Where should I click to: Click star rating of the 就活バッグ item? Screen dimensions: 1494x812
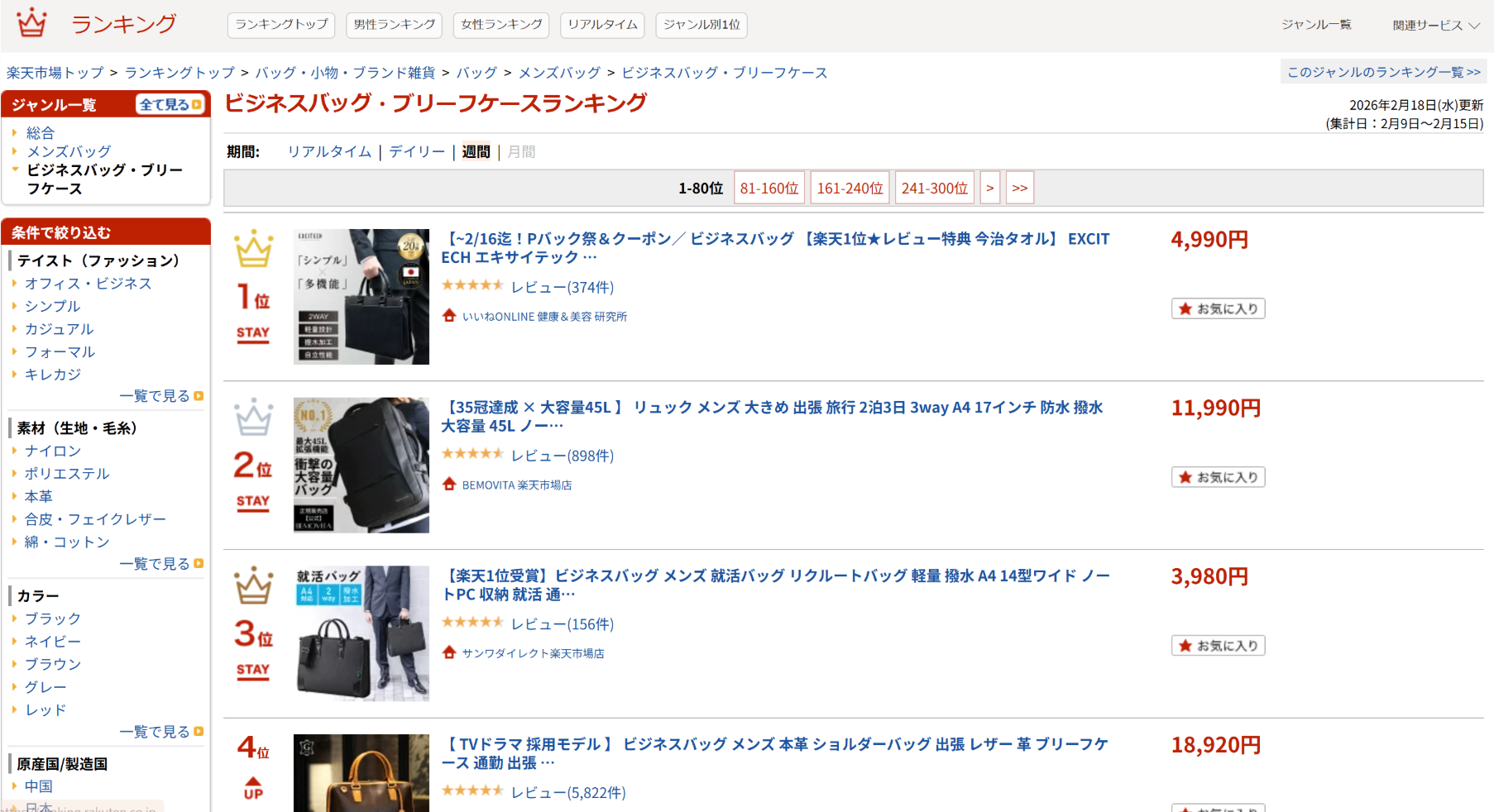click(472, 623)
